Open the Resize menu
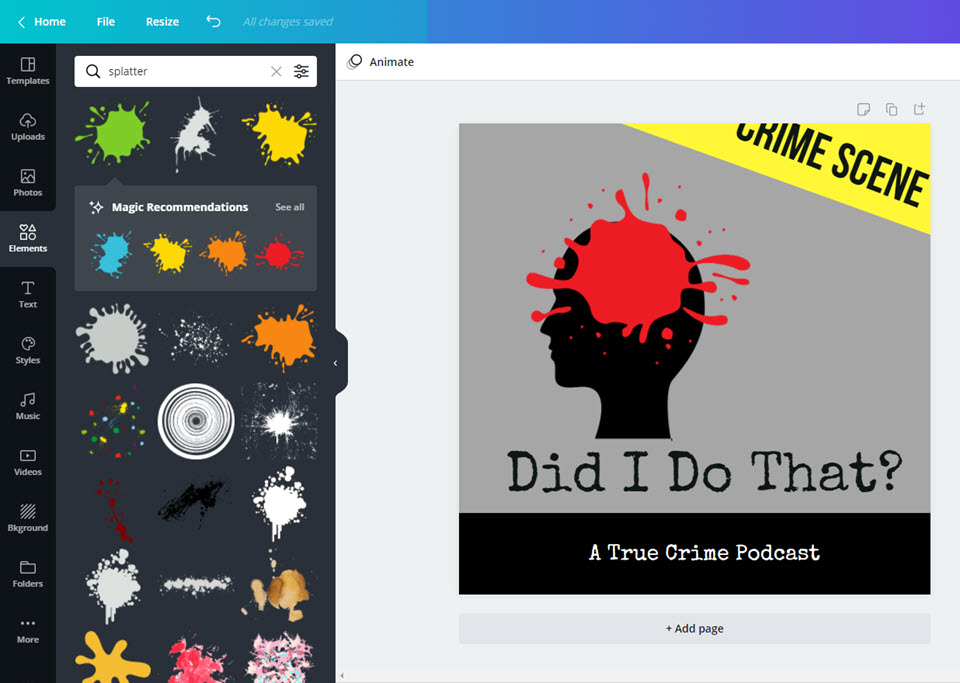The image size is (960, 683). point(162,21)
